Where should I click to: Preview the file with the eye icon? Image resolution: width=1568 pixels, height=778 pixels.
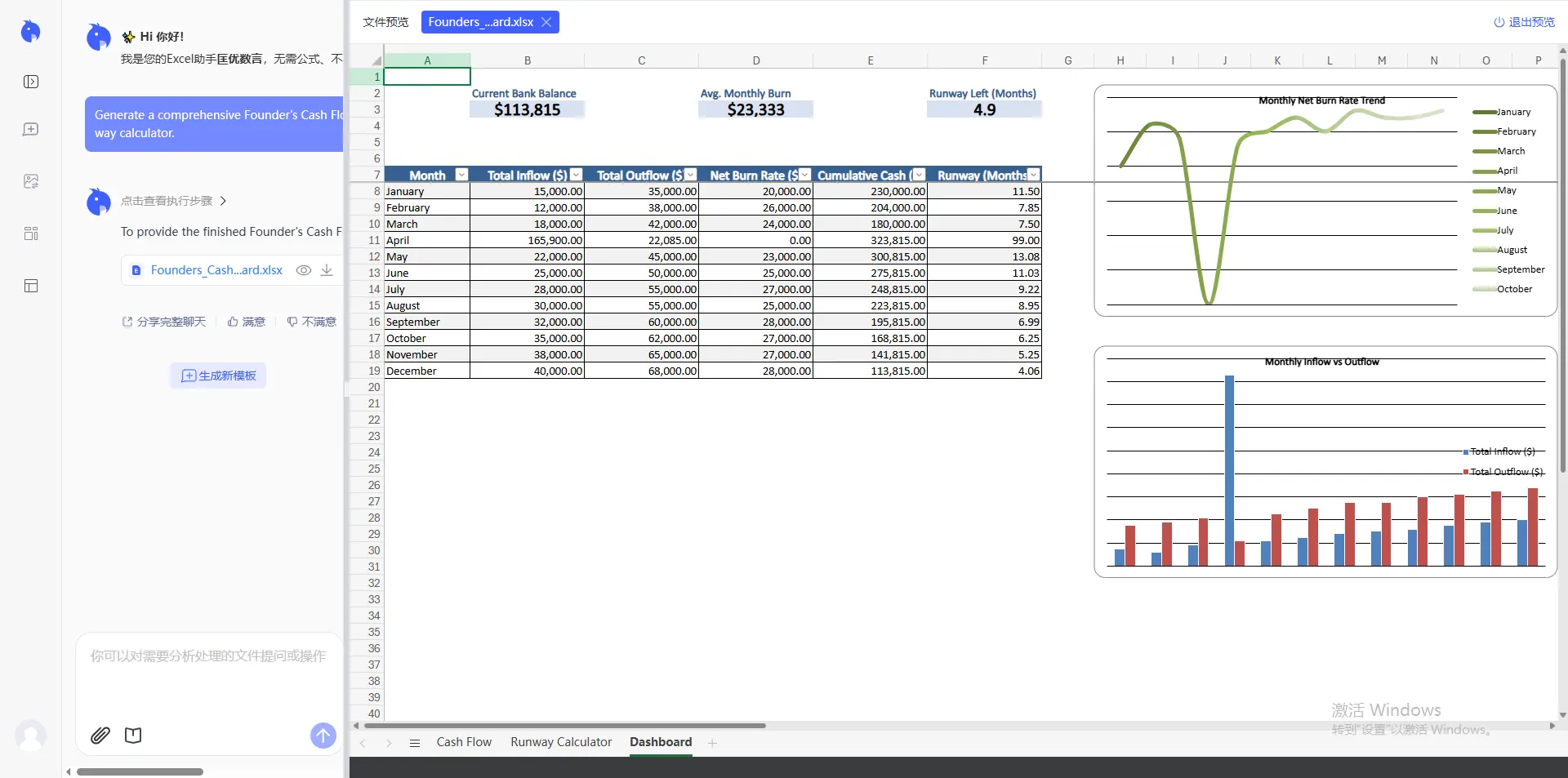(x=303, y=270)
